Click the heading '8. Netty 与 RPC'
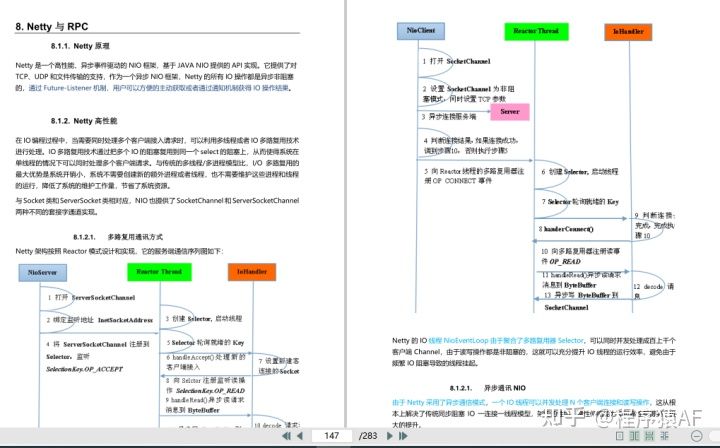 51,27
